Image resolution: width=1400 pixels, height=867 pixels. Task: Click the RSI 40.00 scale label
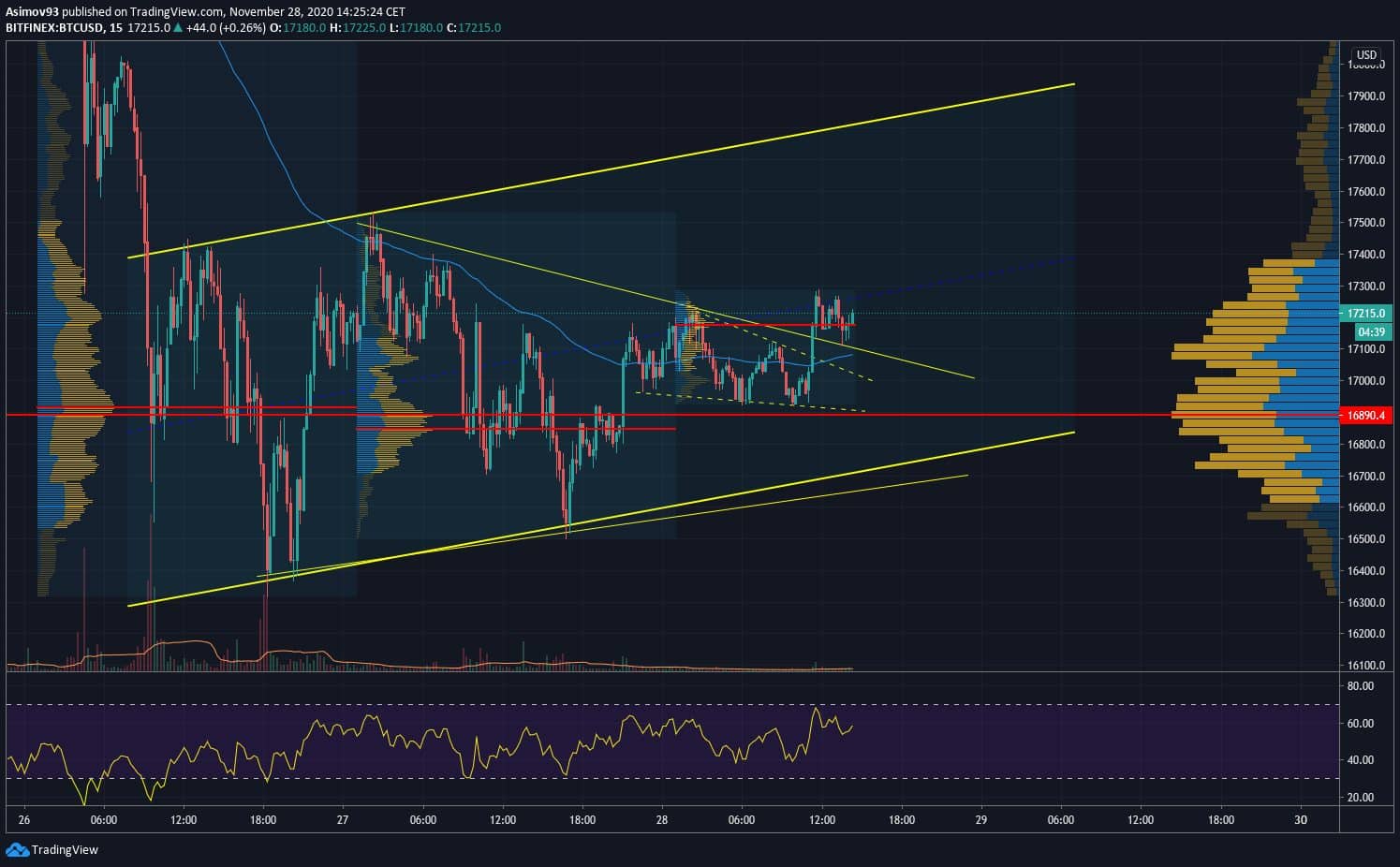1361,760
